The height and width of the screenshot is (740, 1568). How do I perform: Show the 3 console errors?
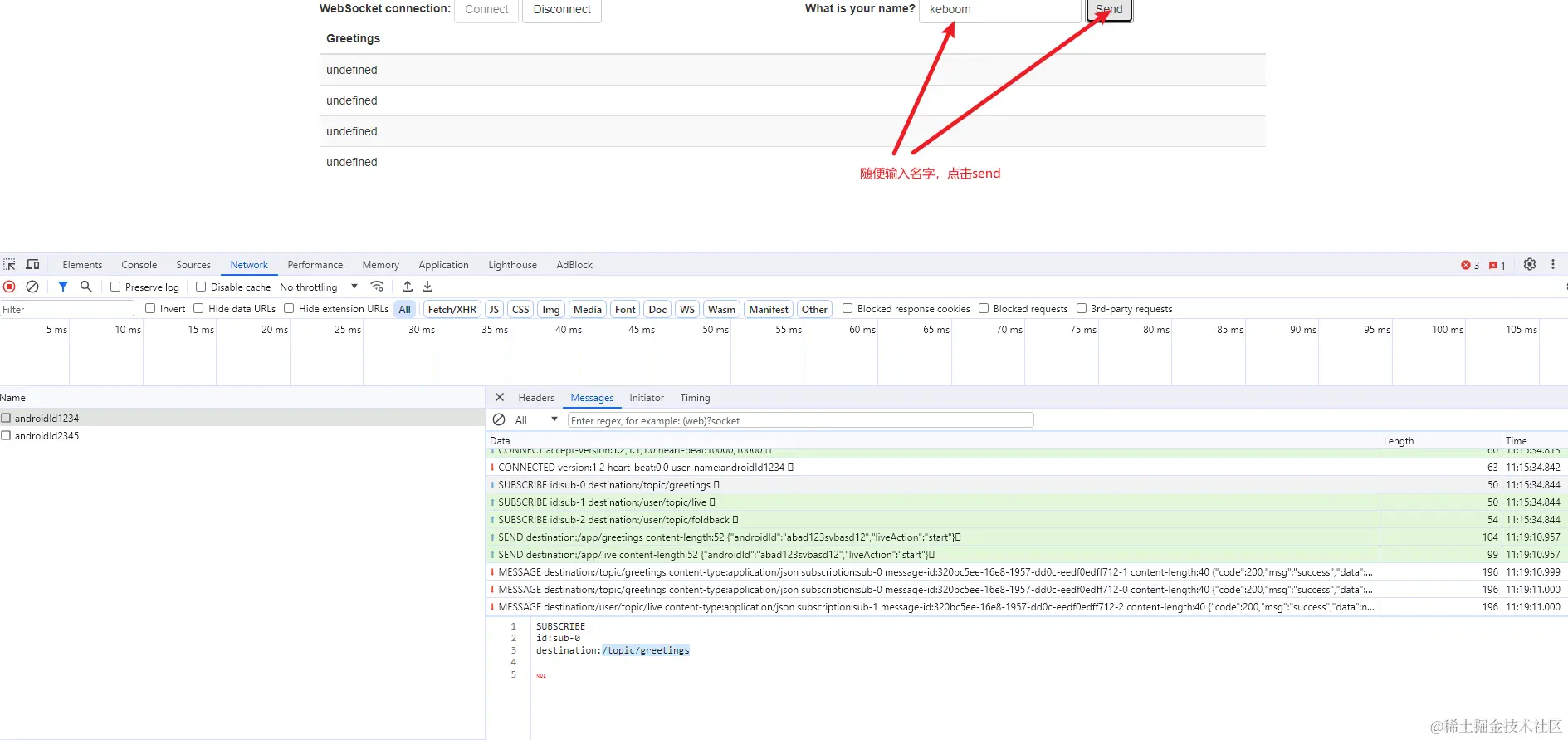pyautogui.click(x=1470, y=265)
